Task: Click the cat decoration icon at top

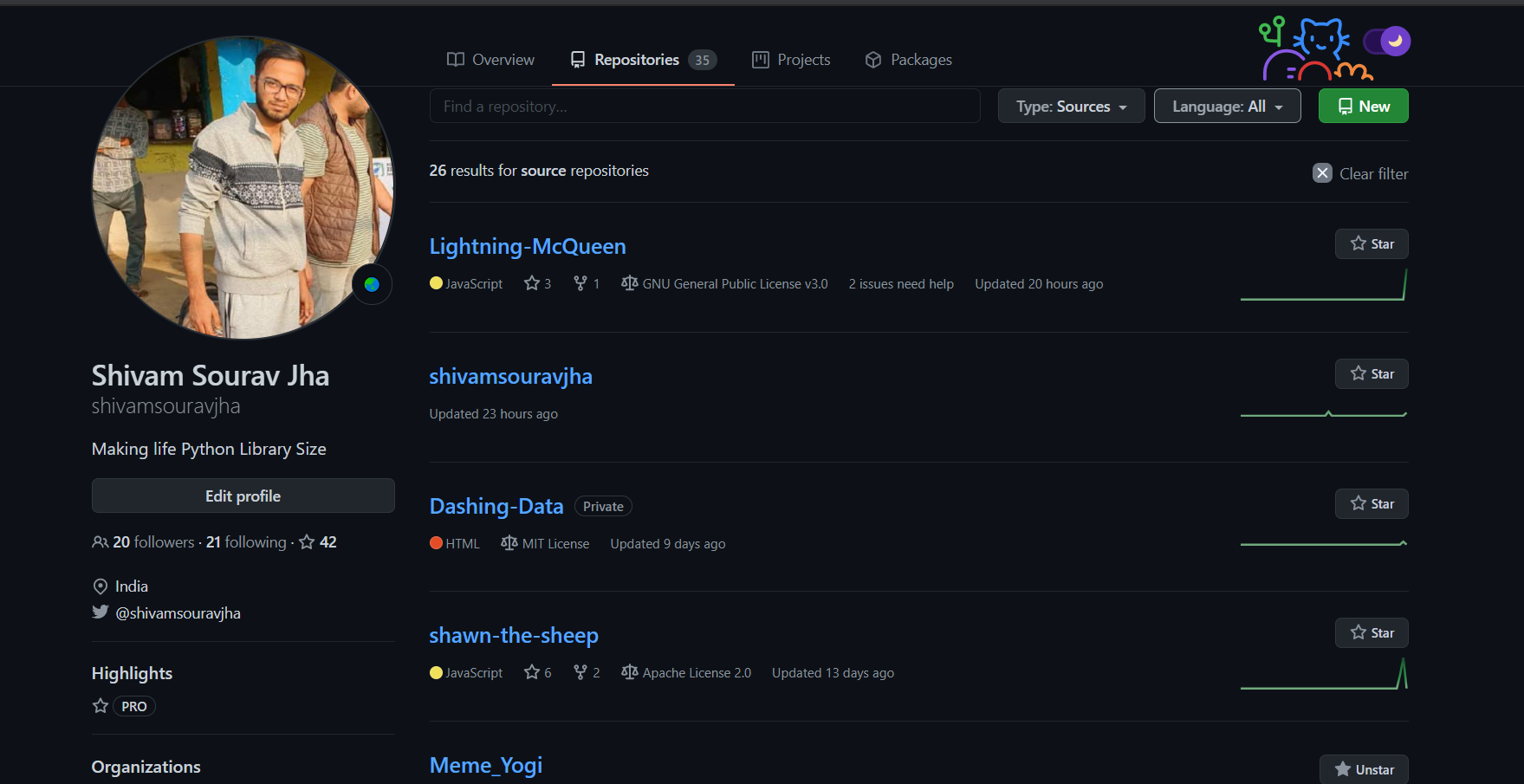Action: coord(1321,39)
